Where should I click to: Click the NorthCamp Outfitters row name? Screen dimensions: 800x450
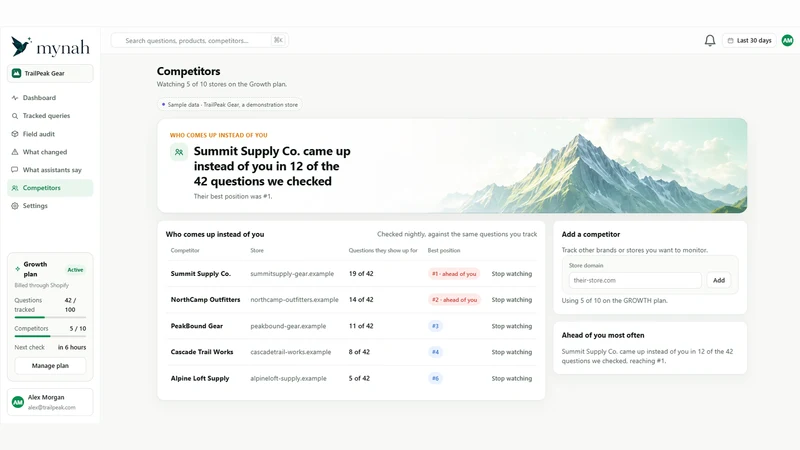tap(205, 300)
